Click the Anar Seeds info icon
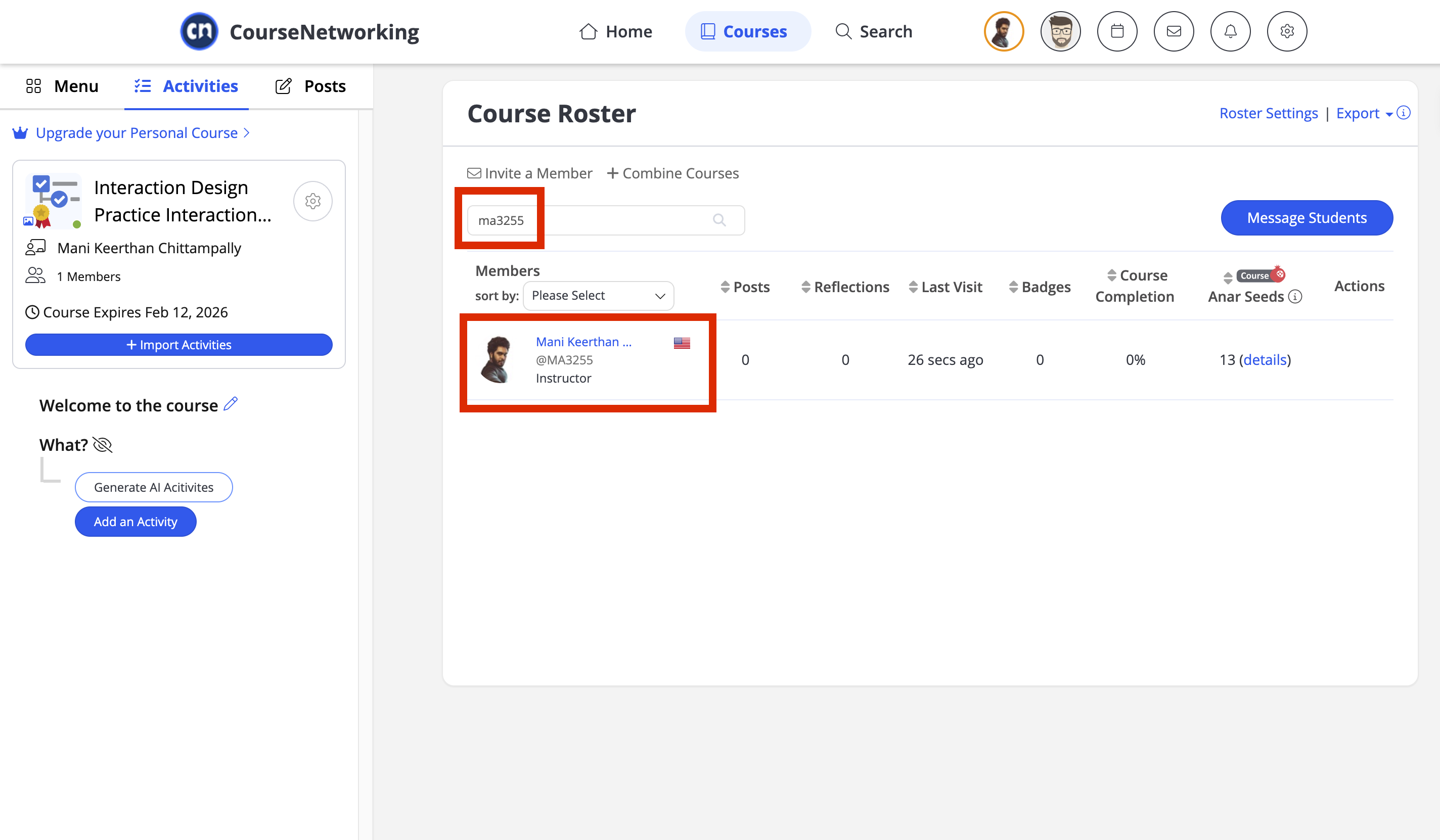Image resolution: width=1440 pixels, height=840 pixels. click(x=1295, y=296)
